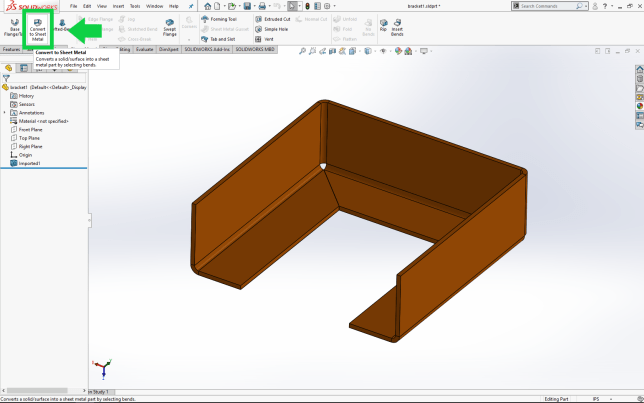Open Search Commands dropdown arrow

[x=586, y=6]
